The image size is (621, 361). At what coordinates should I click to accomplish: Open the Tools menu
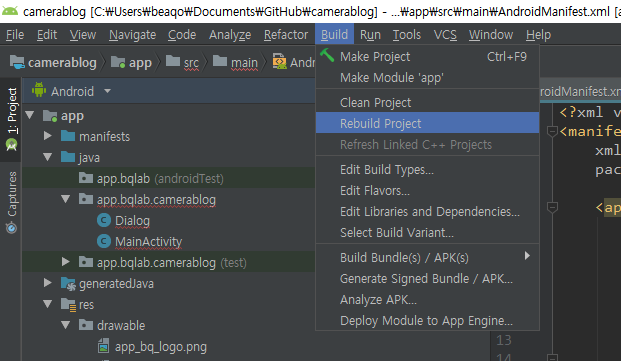click(406, 35)
